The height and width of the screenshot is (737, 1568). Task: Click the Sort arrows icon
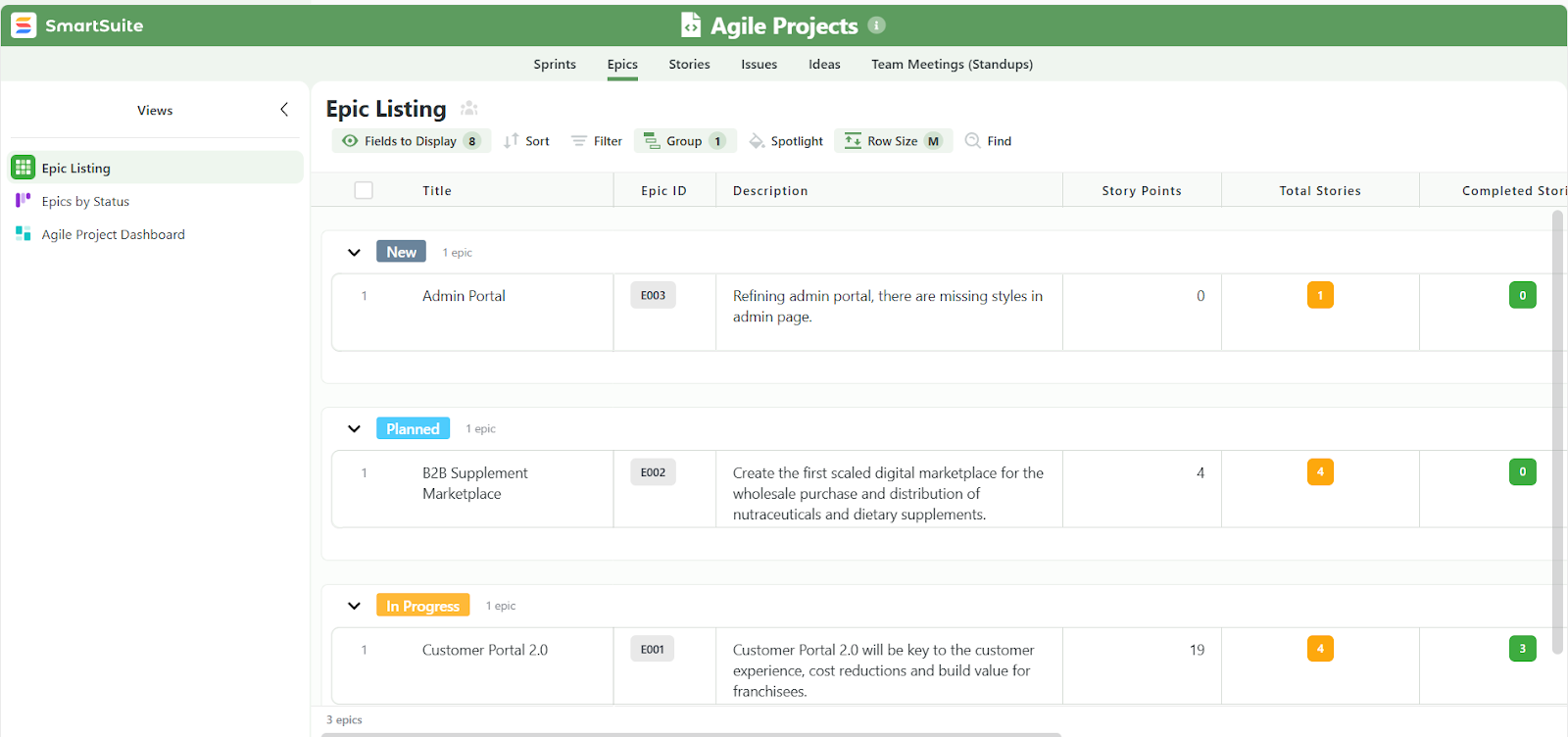click(x=512, y=141)
